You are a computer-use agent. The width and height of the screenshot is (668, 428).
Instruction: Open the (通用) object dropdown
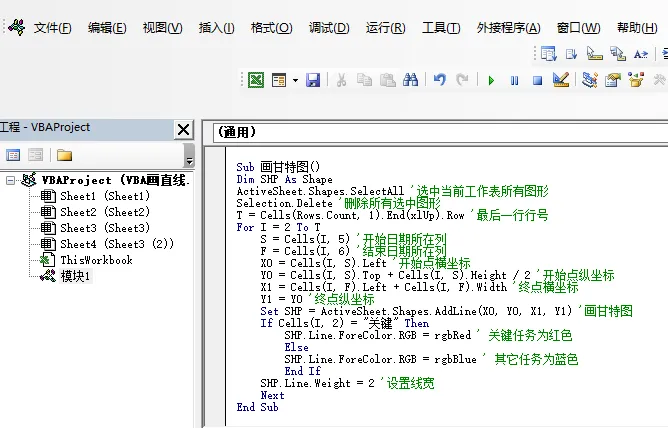click(x=441, y=132)
